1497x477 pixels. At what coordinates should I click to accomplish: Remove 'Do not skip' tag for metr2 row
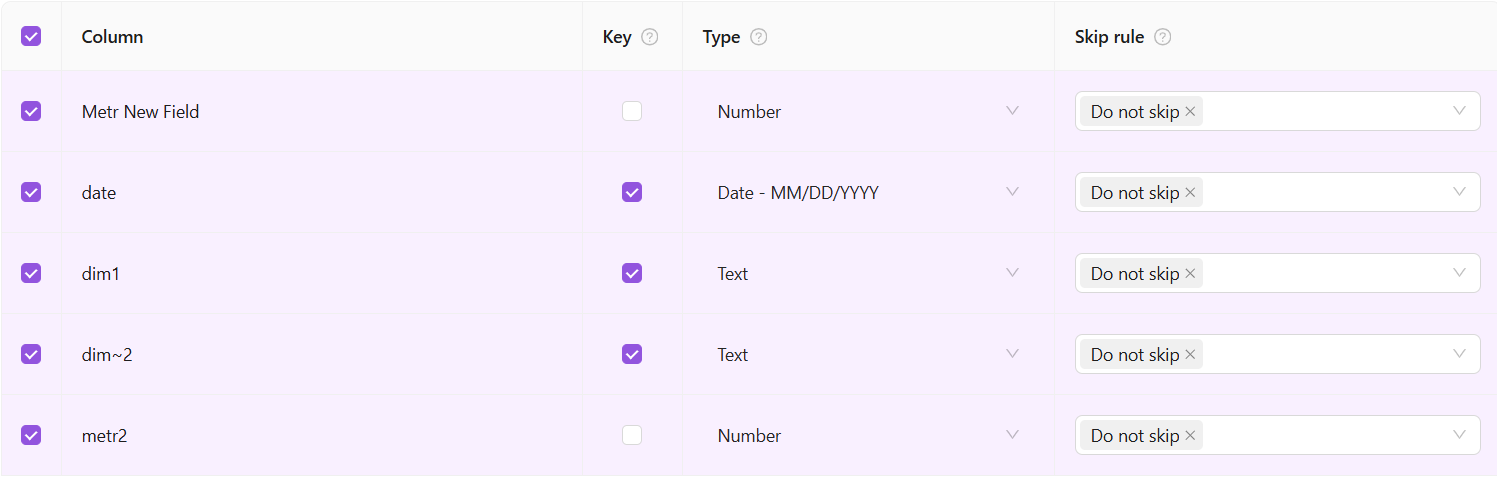click(1190, 436)
